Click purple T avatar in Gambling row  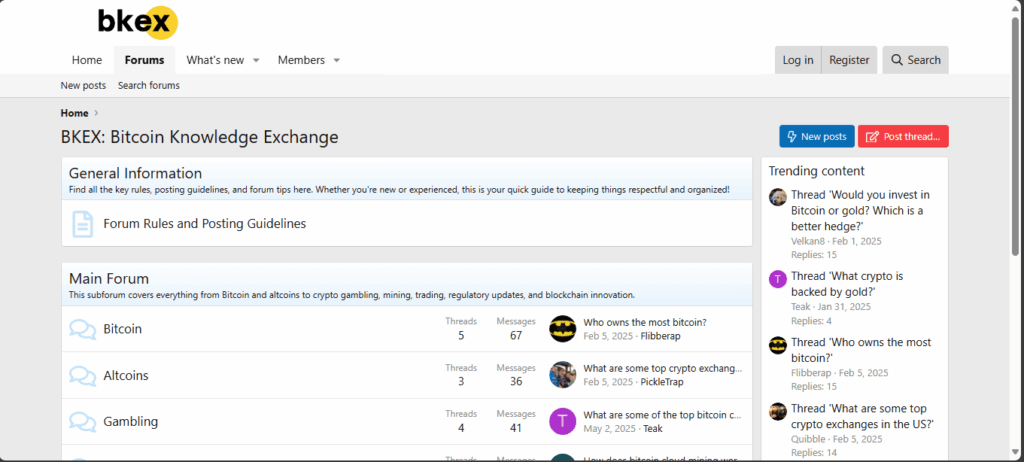[563, 422]
